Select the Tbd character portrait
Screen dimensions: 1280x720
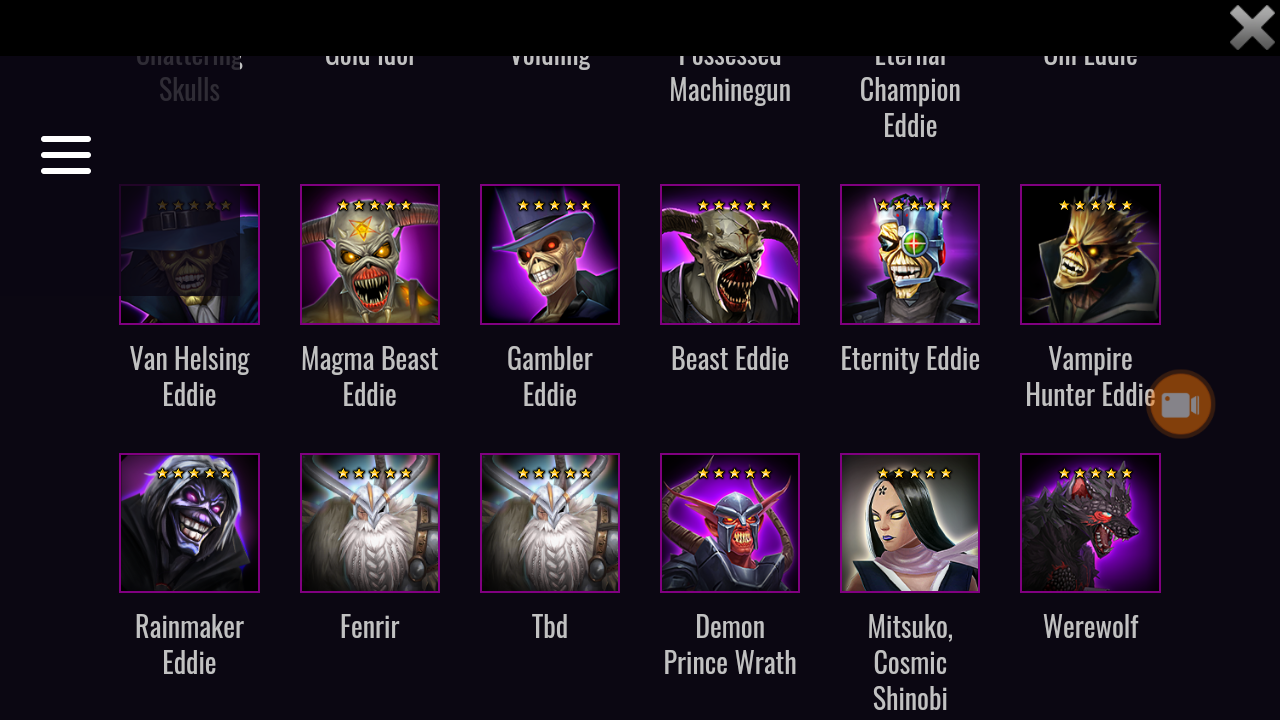tap(550, 523)
